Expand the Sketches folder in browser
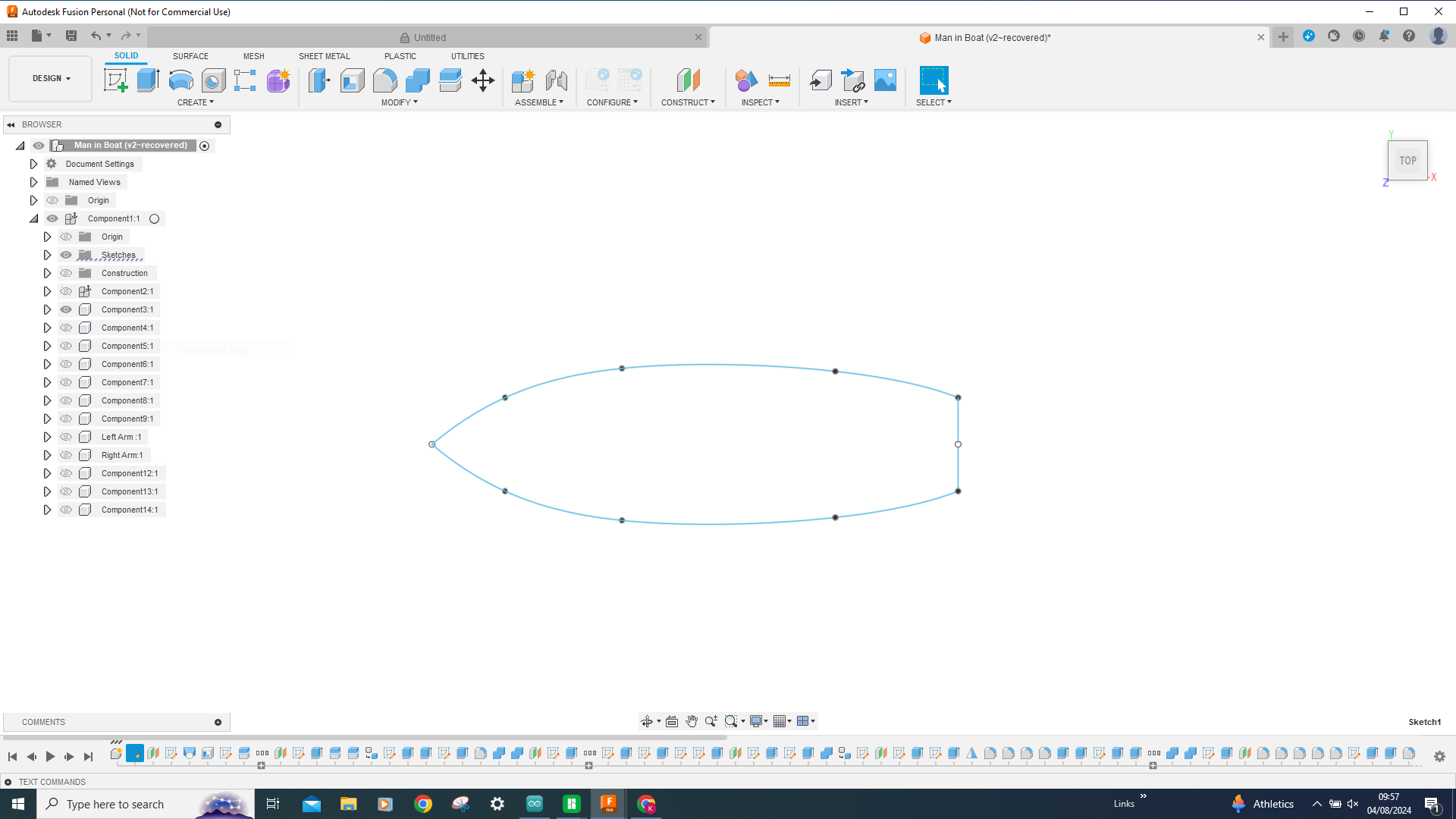 (x=46, y=254)
